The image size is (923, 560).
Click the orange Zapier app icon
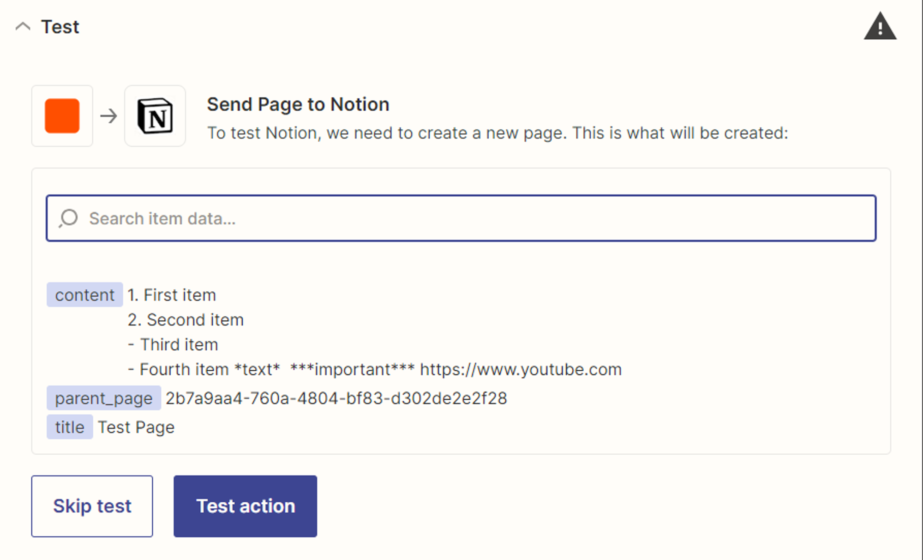click(62, 116)
